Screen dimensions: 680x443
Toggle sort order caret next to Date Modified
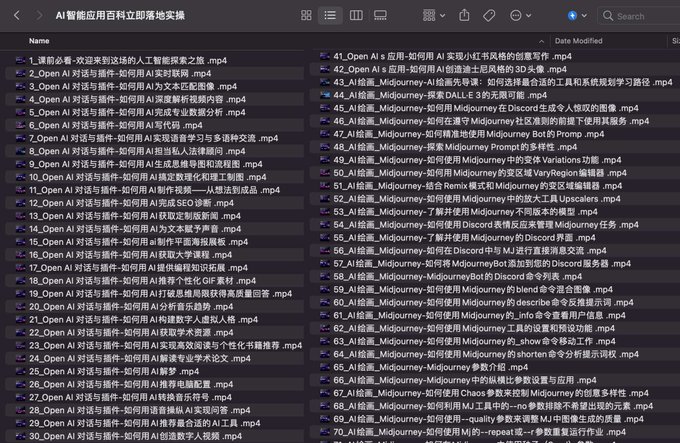[x=541, y=41]
